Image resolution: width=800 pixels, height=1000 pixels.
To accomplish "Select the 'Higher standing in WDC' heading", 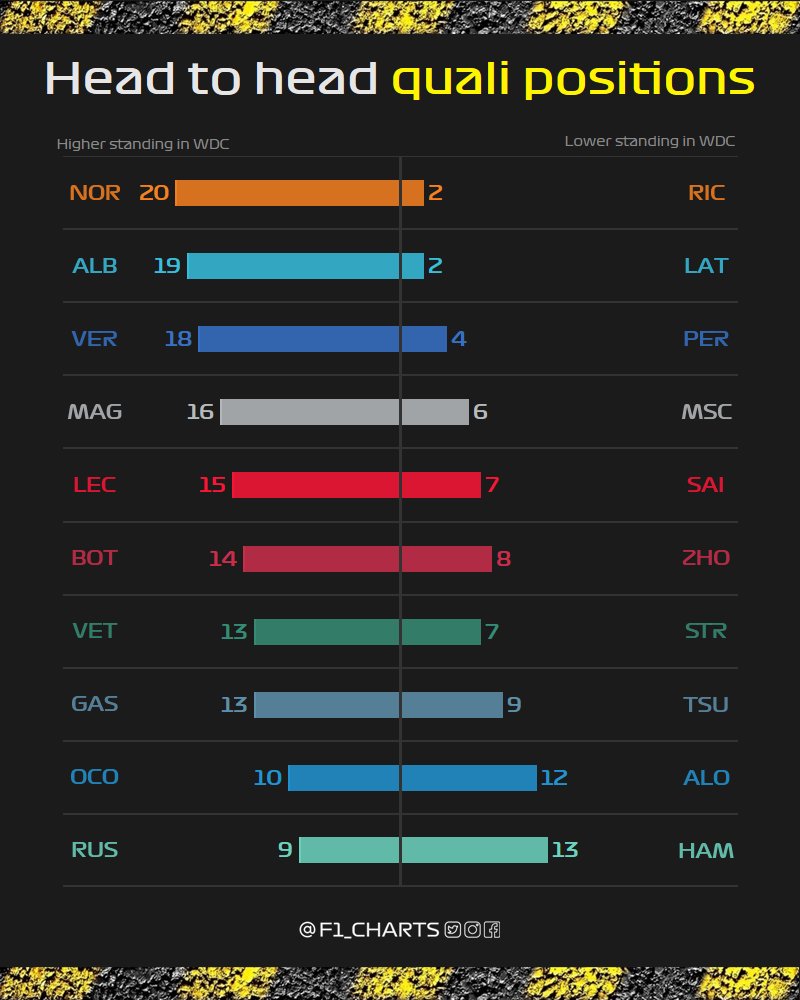I will click(x=143, y=144).
